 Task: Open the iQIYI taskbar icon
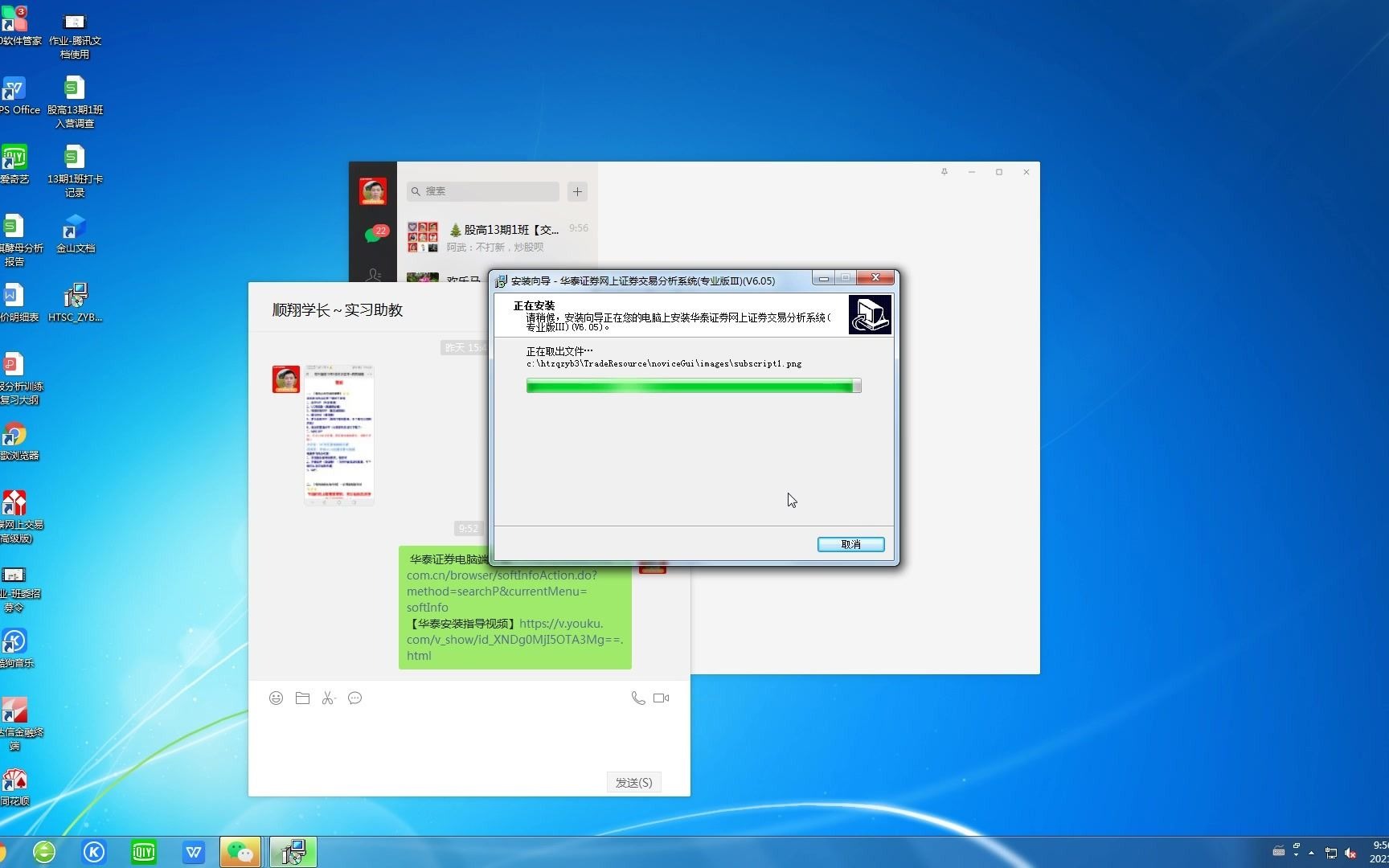point(143,852)
